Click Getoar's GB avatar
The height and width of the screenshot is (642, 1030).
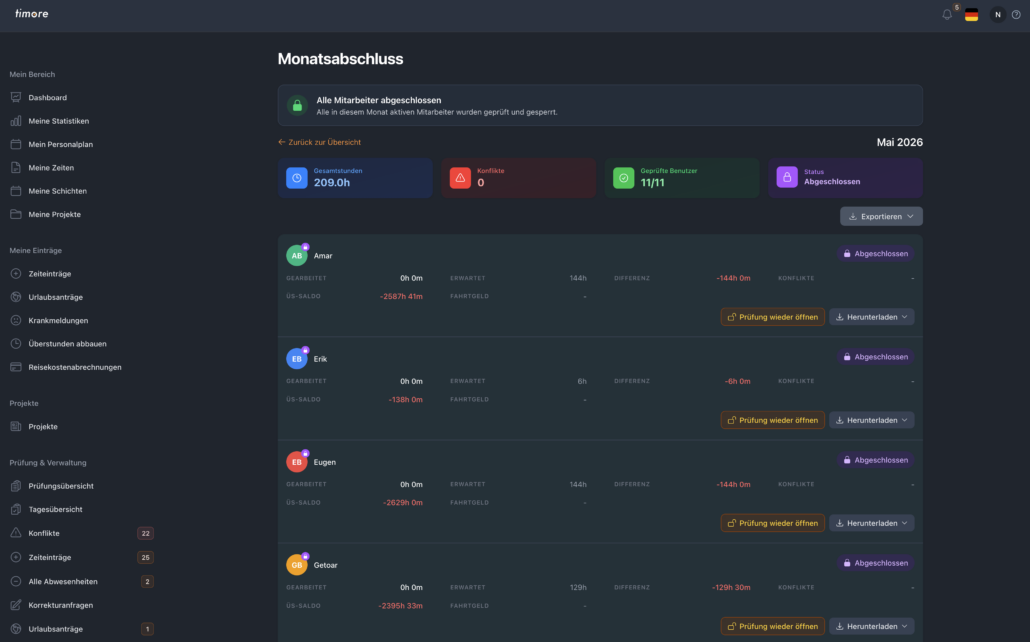click(297, 565)
